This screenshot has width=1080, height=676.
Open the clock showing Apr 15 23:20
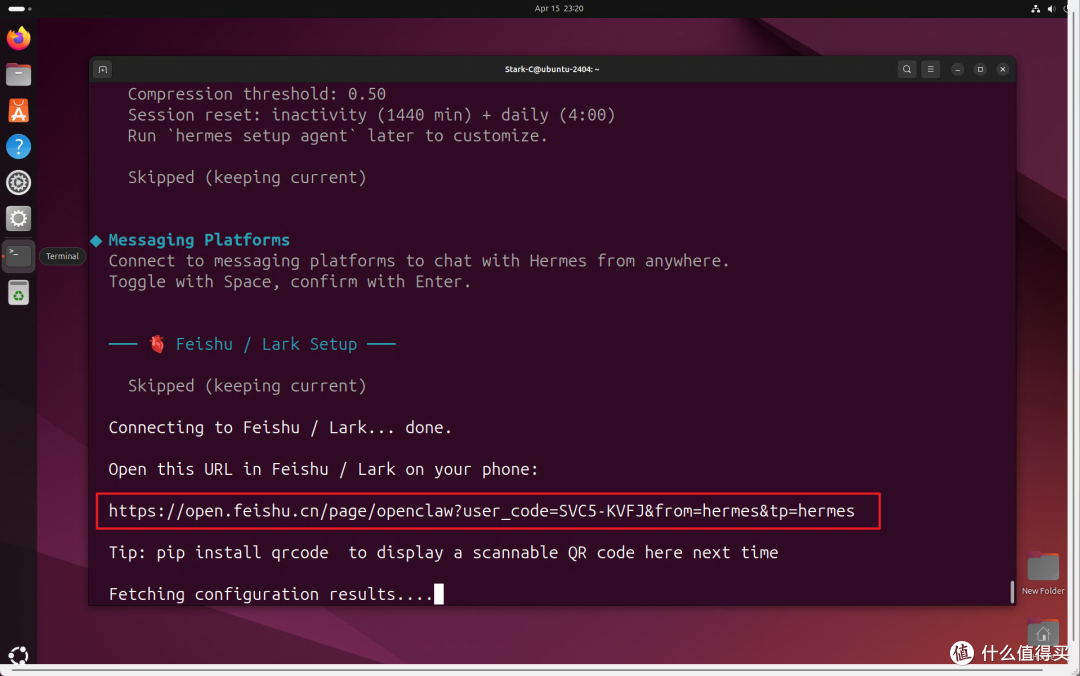click(559, 9)
